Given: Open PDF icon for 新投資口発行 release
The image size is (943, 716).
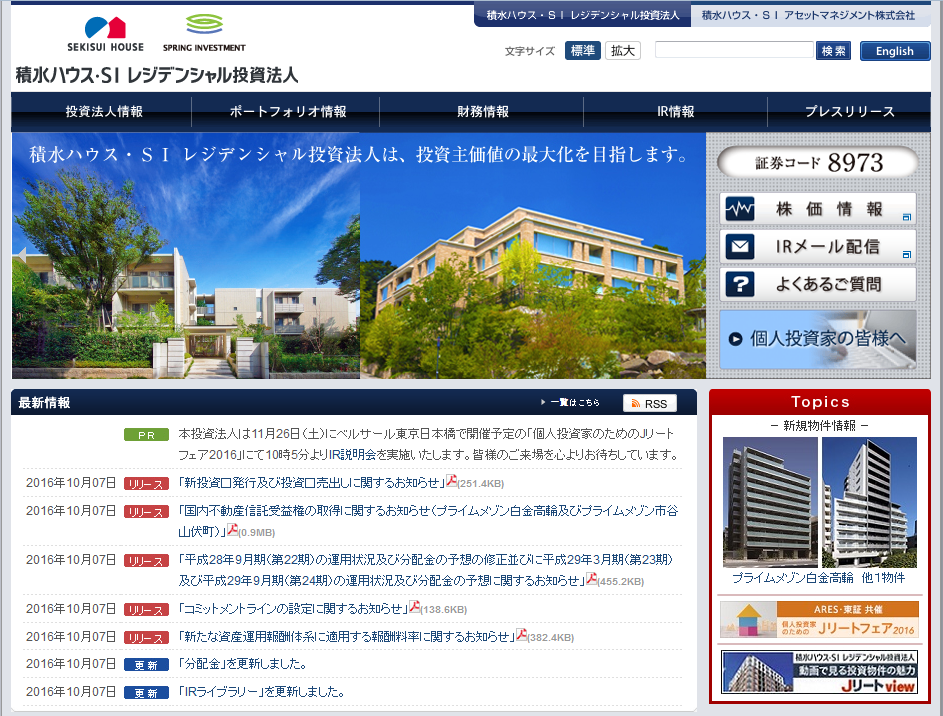Looking at the screenshot, I should (x=451, y=481).
